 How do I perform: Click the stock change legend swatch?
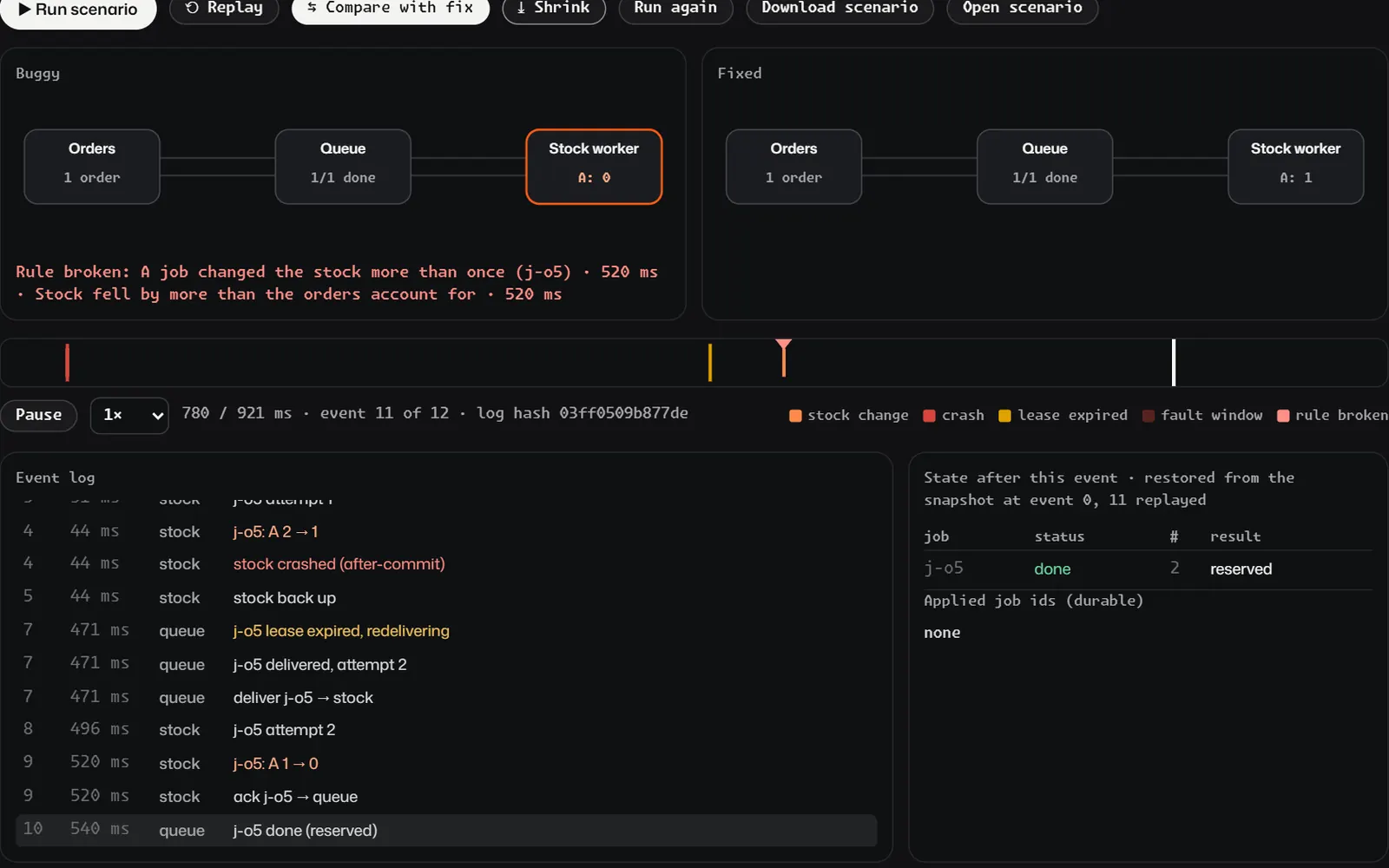click(795, 416)
